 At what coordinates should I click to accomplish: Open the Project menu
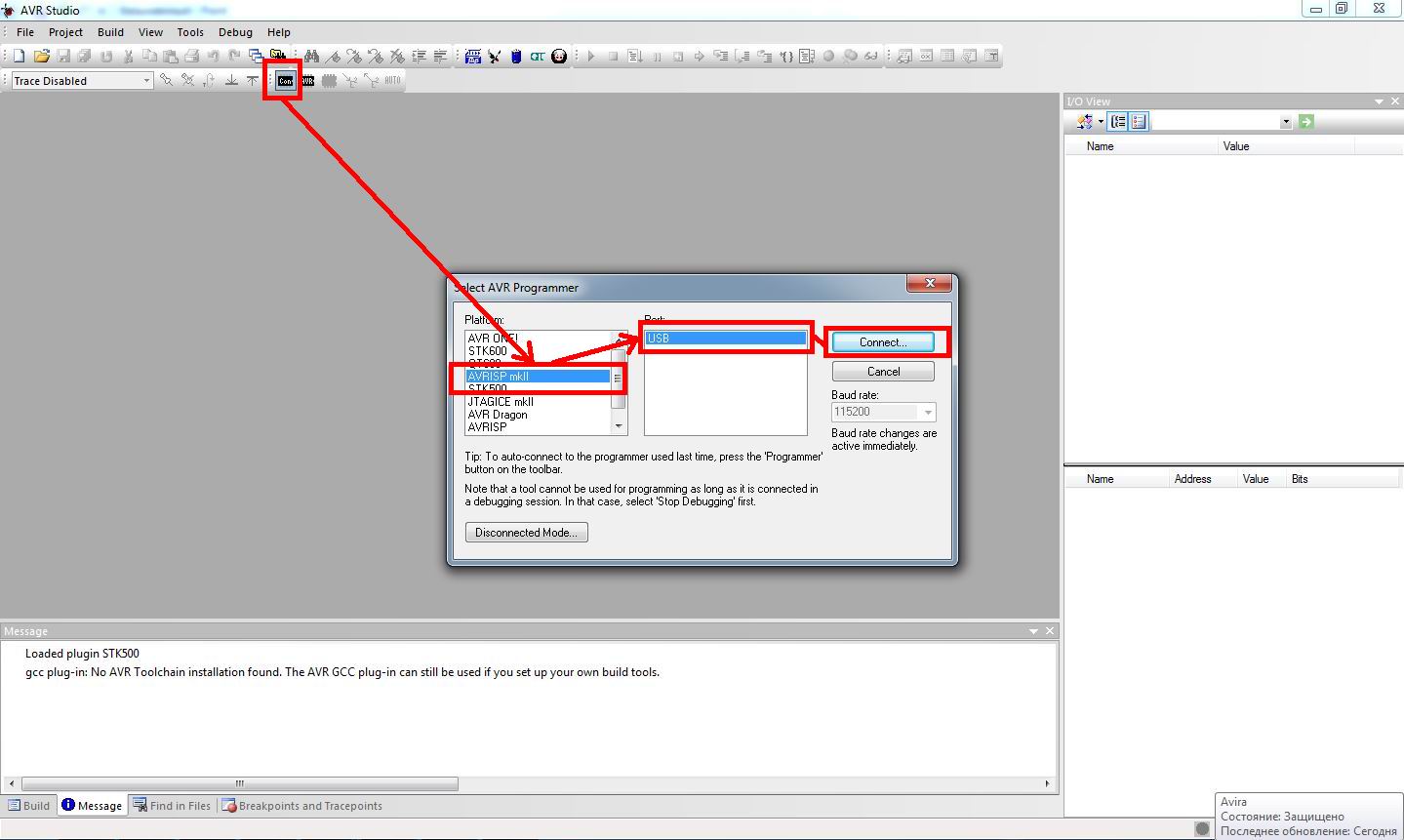coord(66,32)
